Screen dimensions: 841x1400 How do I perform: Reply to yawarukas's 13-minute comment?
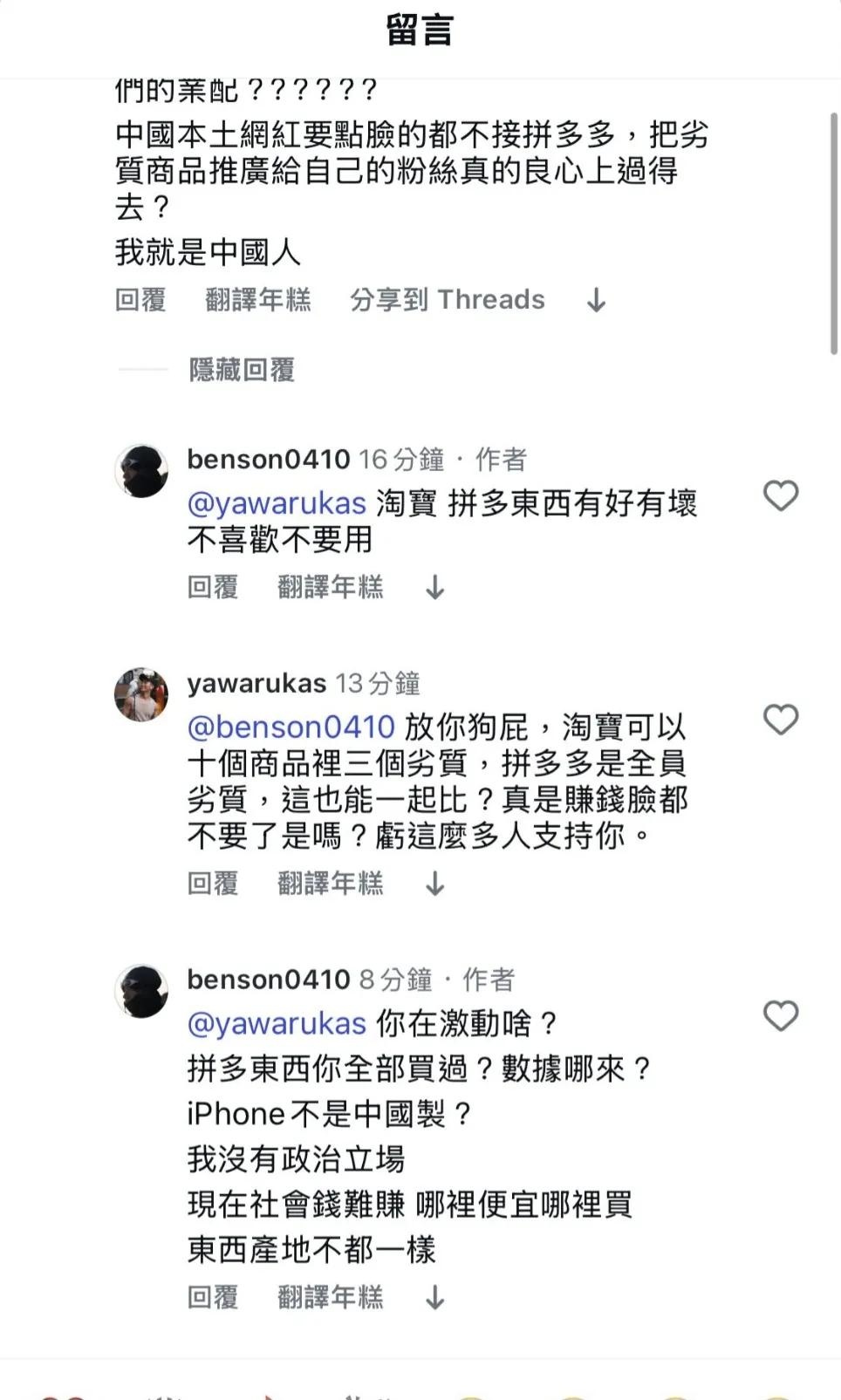[213, 884]
